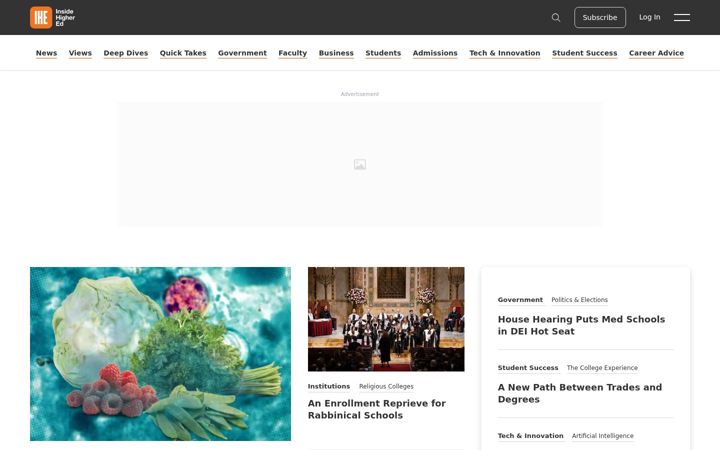
Task: Go to Admissions section
Action: point(435,53)
